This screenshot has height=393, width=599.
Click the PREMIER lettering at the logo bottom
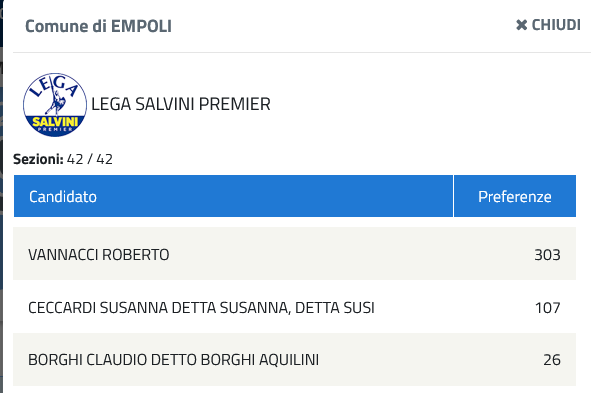[x=55, y=130]
